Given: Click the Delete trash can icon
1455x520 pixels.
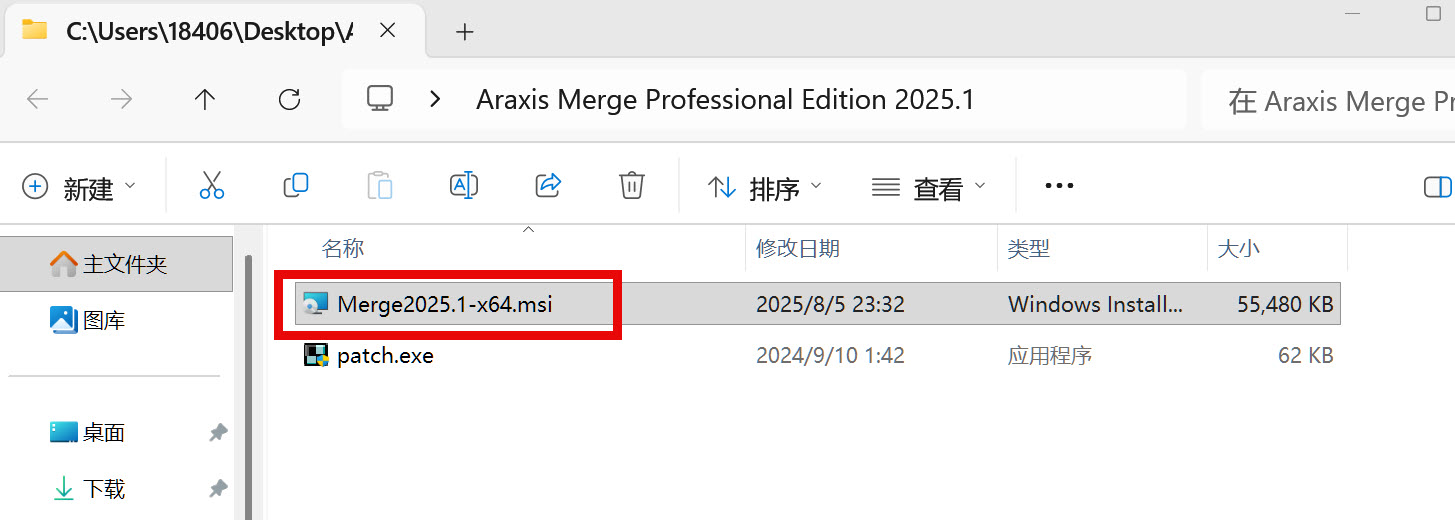Looking at the screenshot, I should (x=631, y=185).
